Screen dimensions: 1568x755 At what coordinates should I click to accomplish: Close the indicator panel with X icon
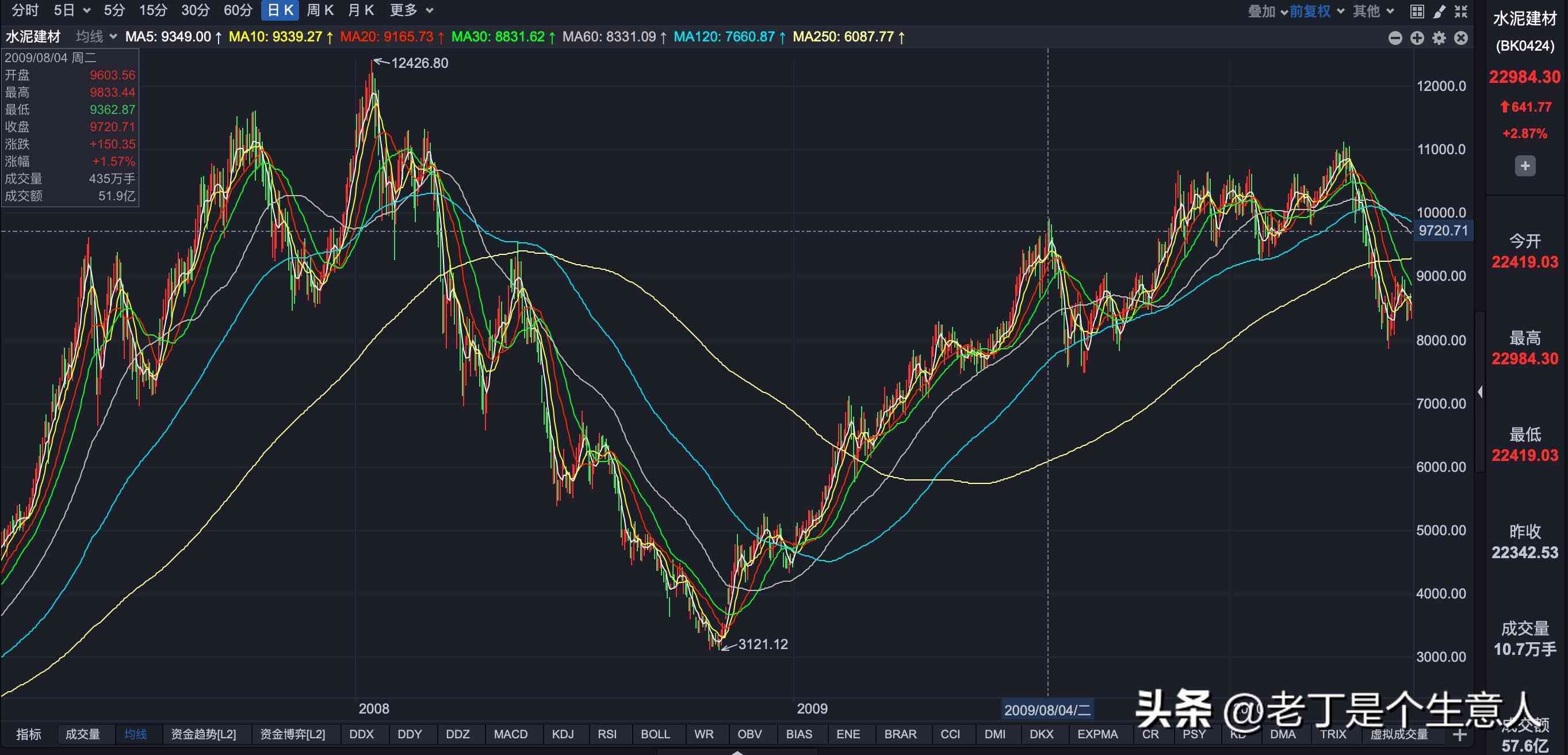point(1461,38)
